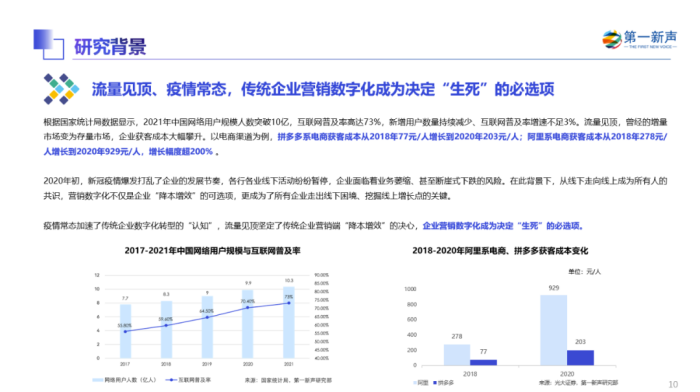This screenshot has width=700, height=392.
Task: Select chart title 2018-2020年阿里系电商、拼多多获客成本变化
Action: (x=500, y=250)
